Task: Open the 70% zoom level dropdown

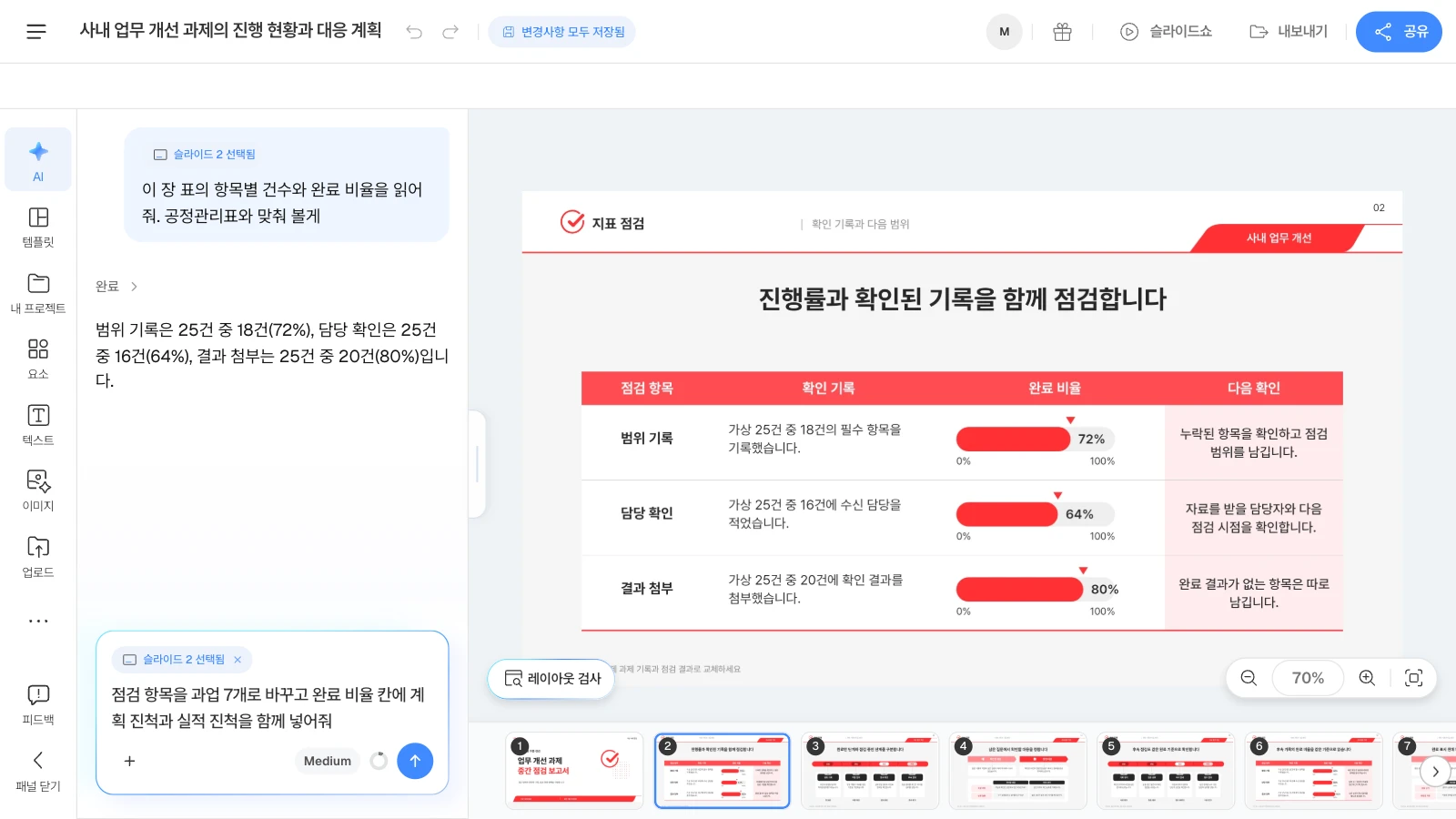Action: coord(1308,678)
